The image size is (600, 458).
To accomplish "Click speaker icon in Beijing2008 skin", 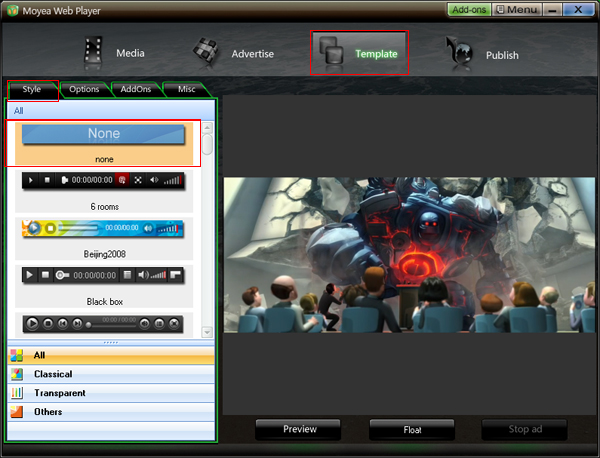I will [x=148, y=228].
